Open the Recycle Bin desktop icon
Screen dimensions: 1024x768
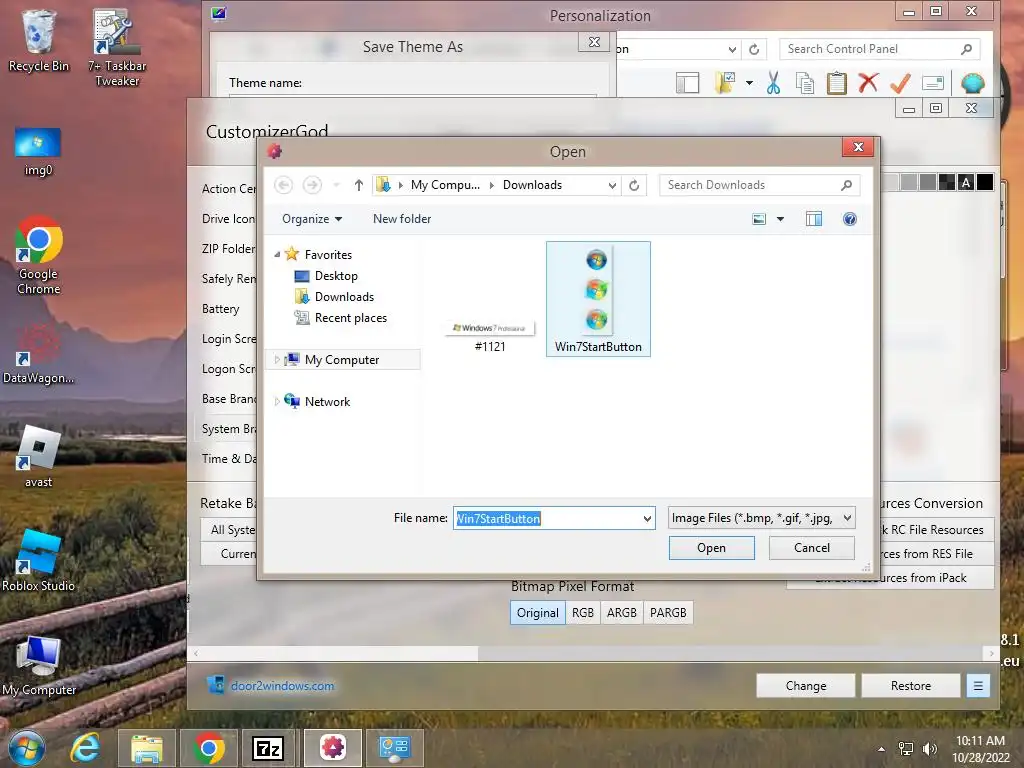point(39,40)
